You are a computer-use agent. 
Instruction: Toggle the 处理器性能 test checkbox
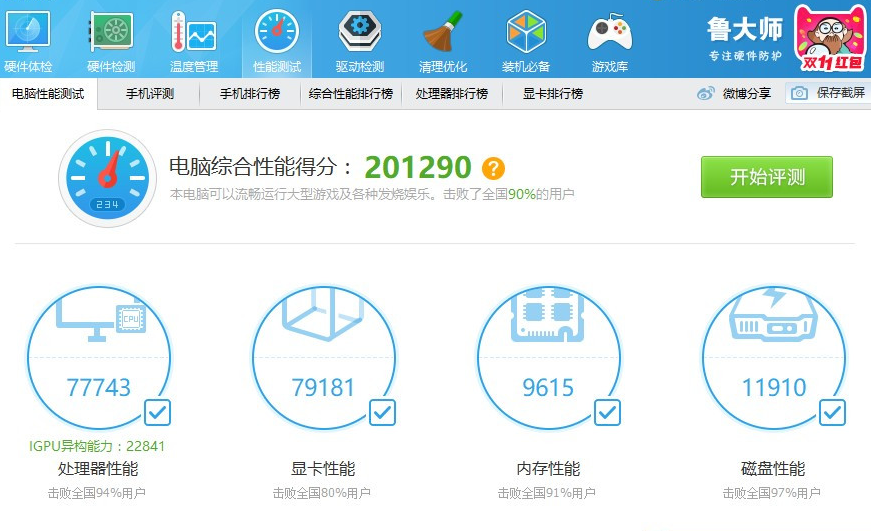pyautogui.click(x=158, y=413)
